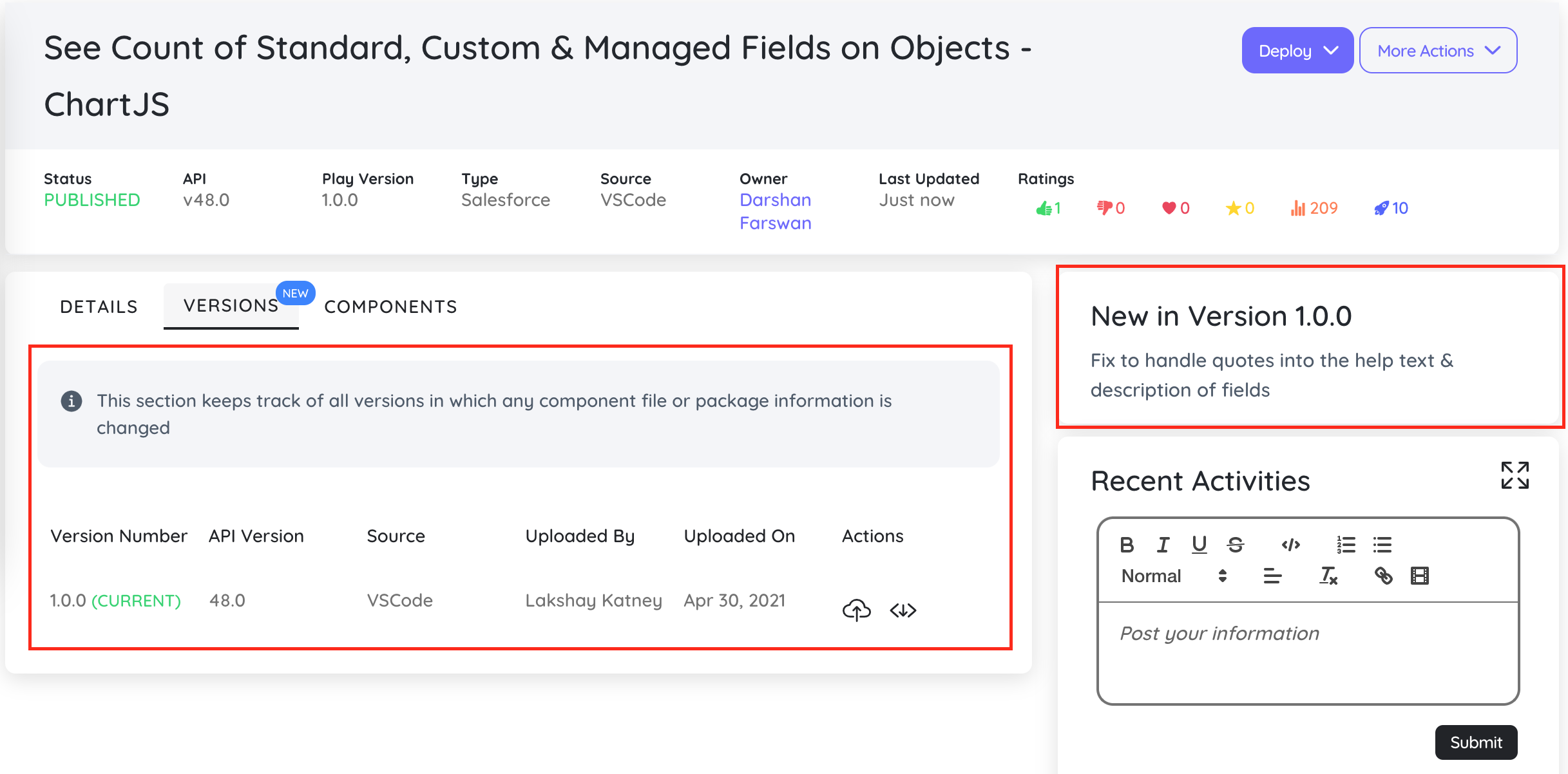The image size is (1568, 774).
Task: Click the Lakshay Katney uploaded-by cell
Action: pos(593,601)
